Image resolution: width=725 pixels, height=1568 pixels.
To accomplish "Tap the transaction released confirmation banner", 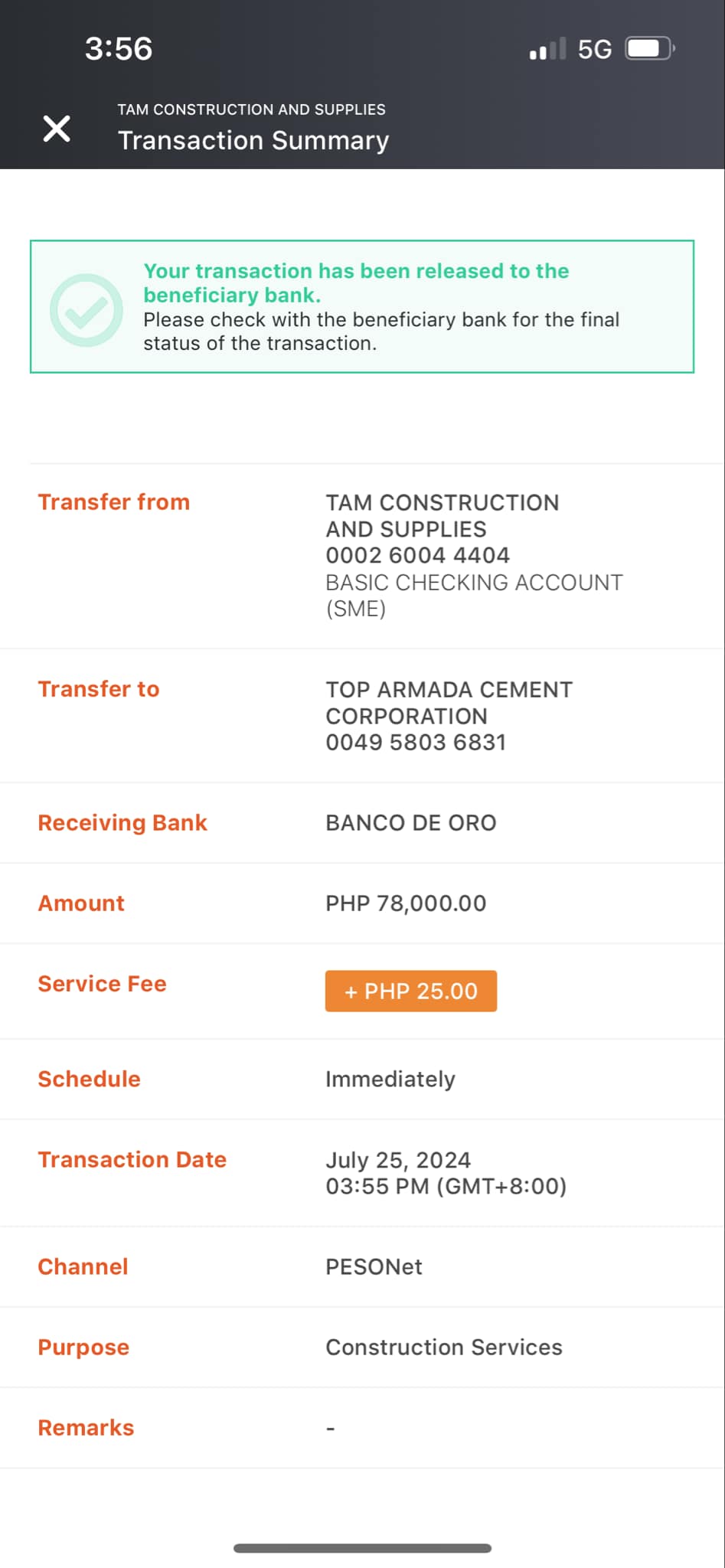I will pos(361,307).
